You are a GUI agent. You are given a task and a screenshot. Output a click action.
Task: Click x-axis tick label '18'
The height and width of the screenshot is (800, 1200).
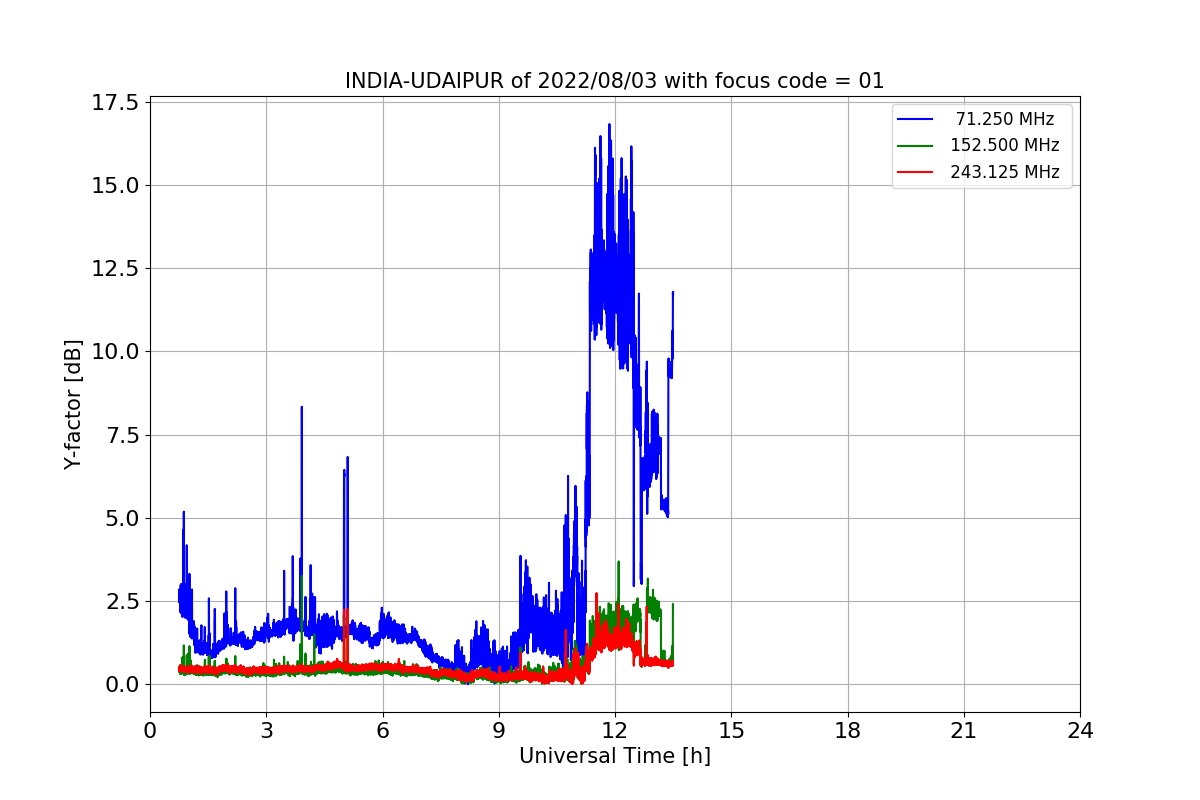tap(848, 731)
